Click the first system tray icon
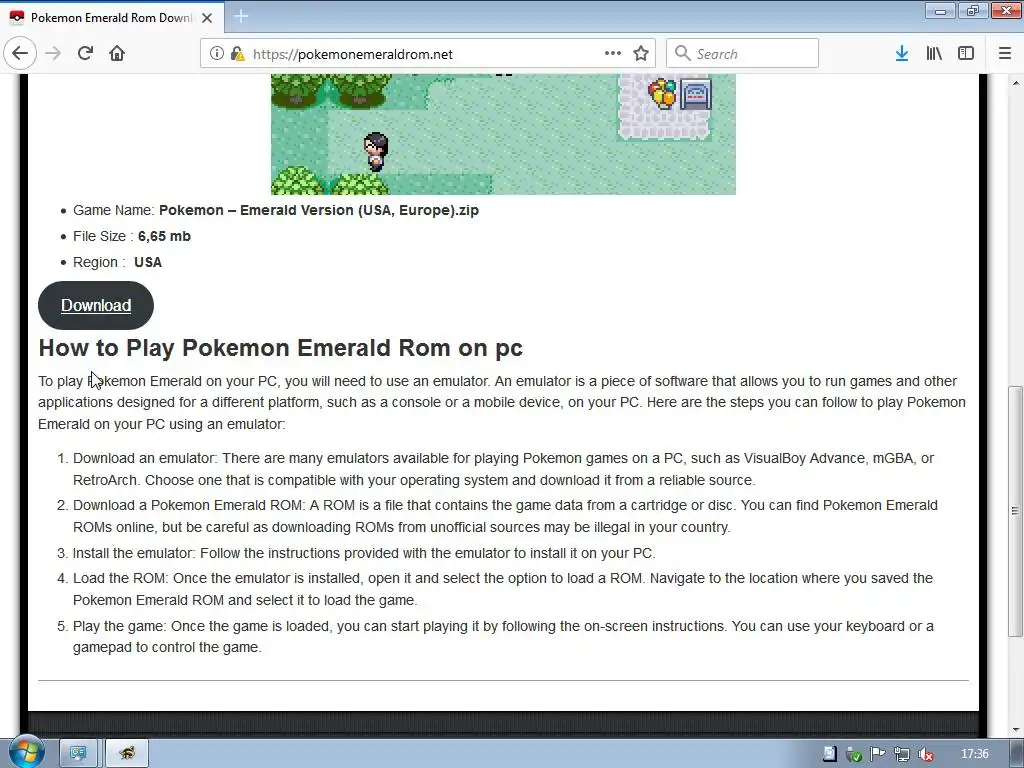The image size is (1024, 768). (829, 754)
